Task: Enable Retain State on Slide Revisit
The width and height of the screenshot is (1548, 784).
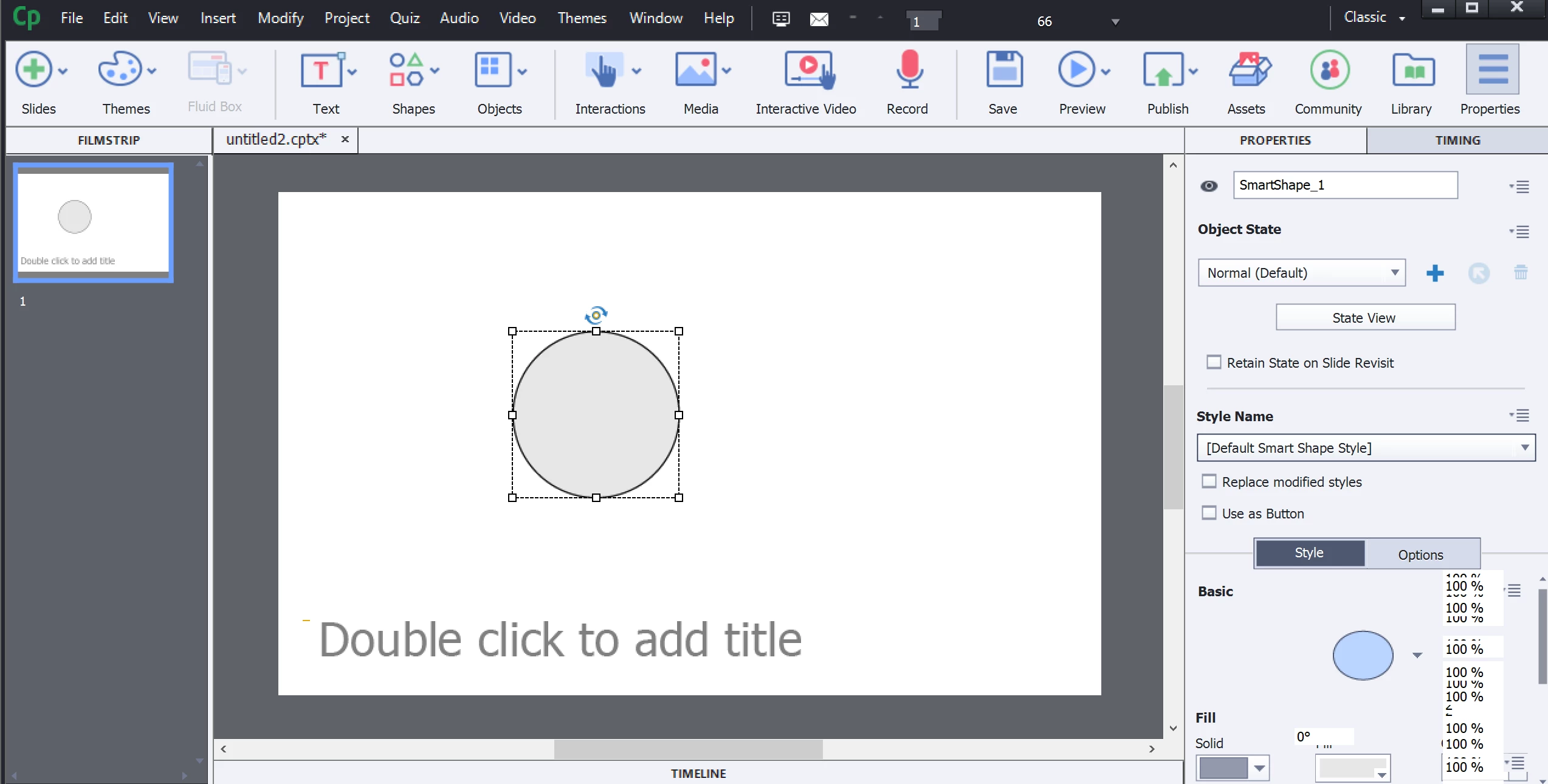Action: (1214, 362)
